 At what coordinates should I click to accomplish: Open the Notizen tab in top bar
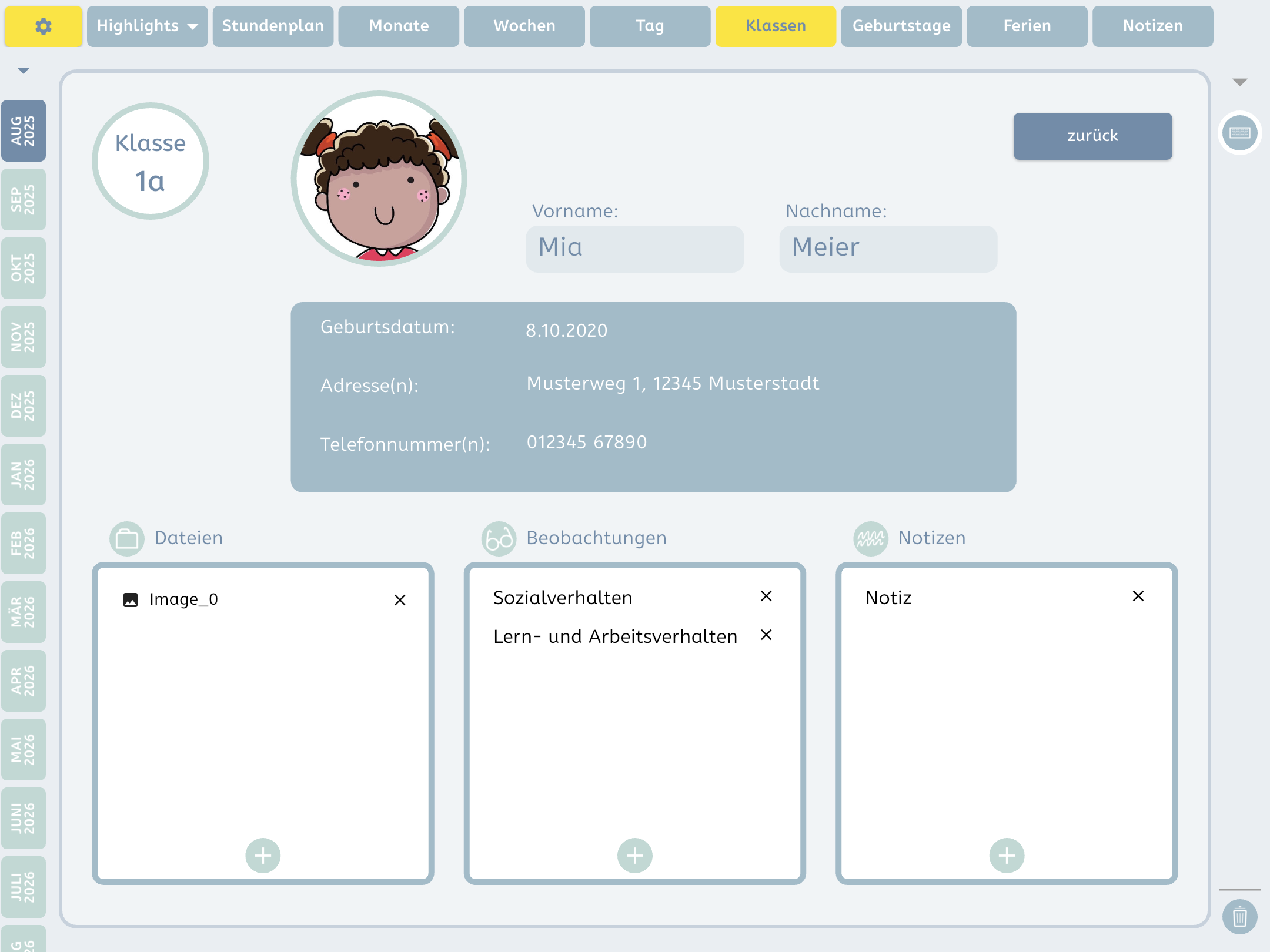click(1153, 26)
